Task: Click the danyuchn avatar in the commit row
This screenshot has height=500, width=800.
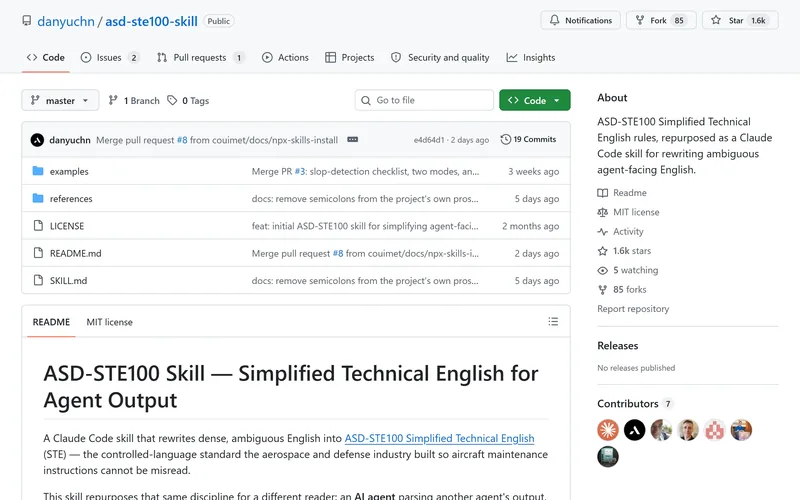Action: click(x=37, y=140)
